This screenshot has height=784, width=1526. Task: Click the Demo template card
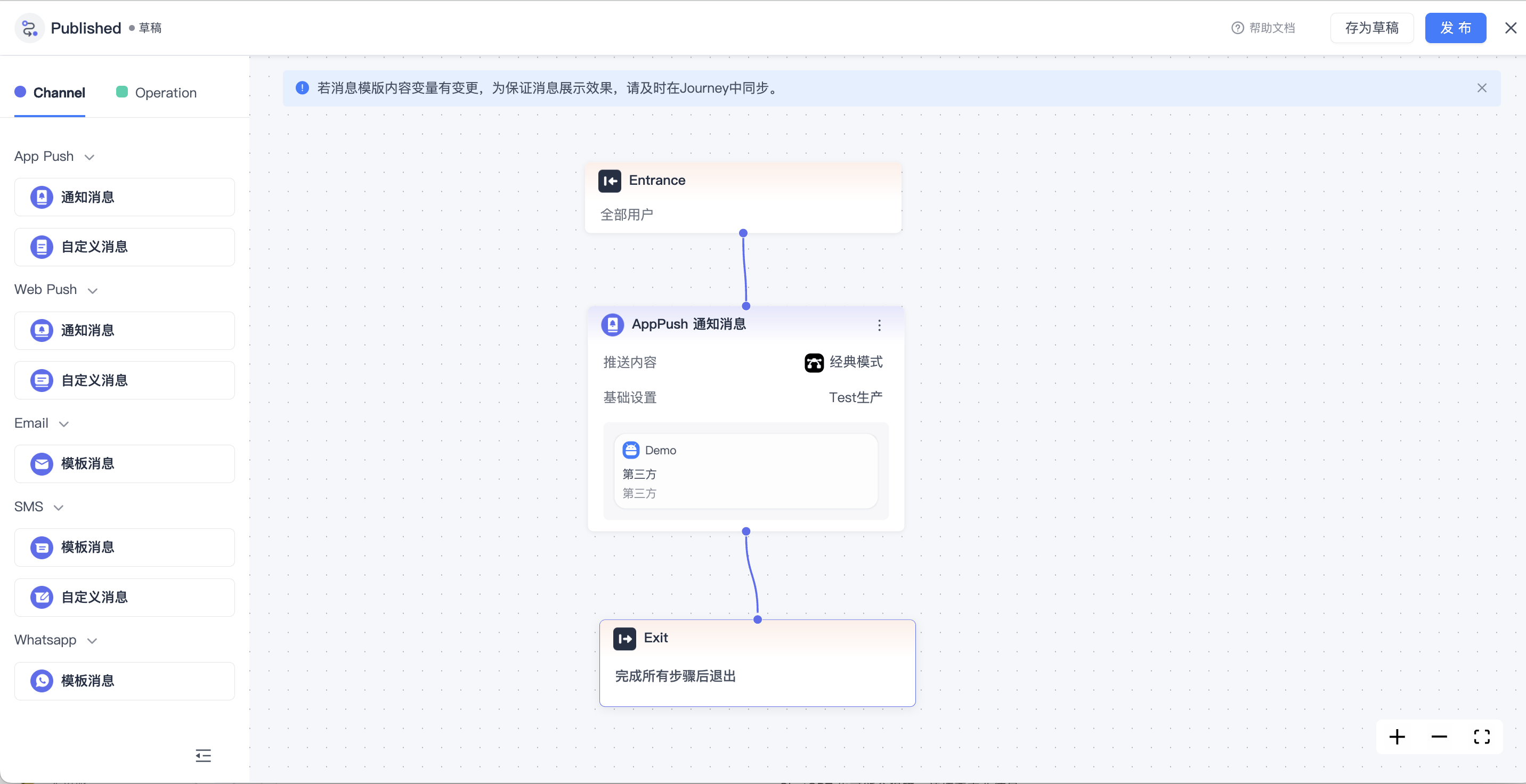click(745, 471)
